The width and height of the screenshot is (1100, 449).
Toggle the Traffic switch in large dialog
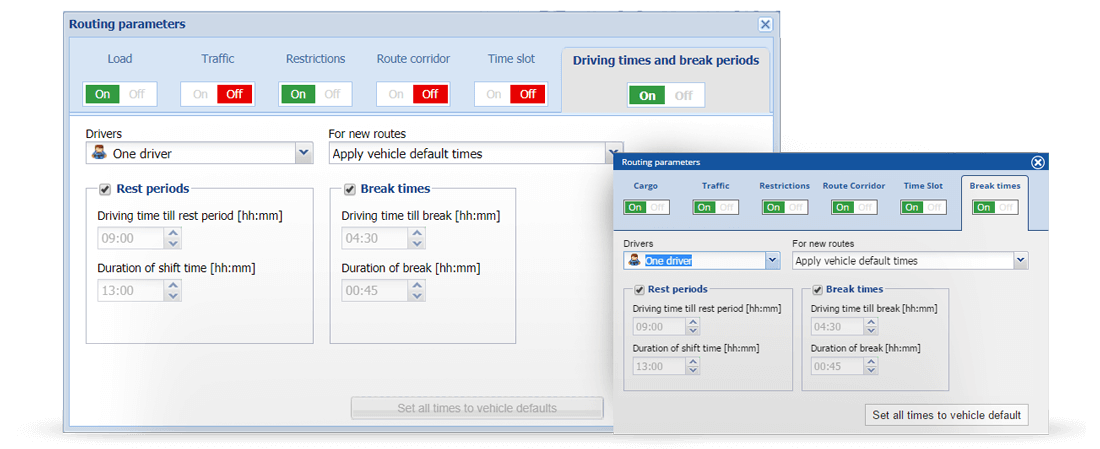(217, 94)
